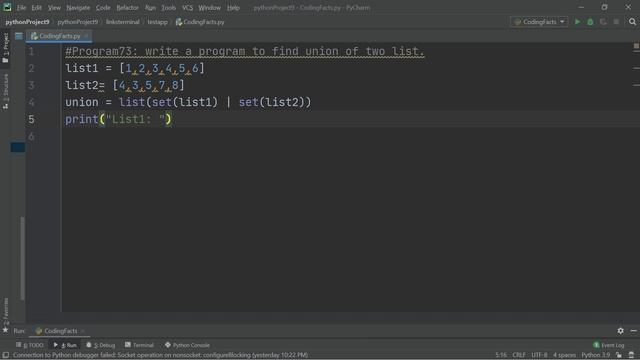Run the CodingFacts configuration with the green arrow
640x360 pixels.
coord(577,22)
